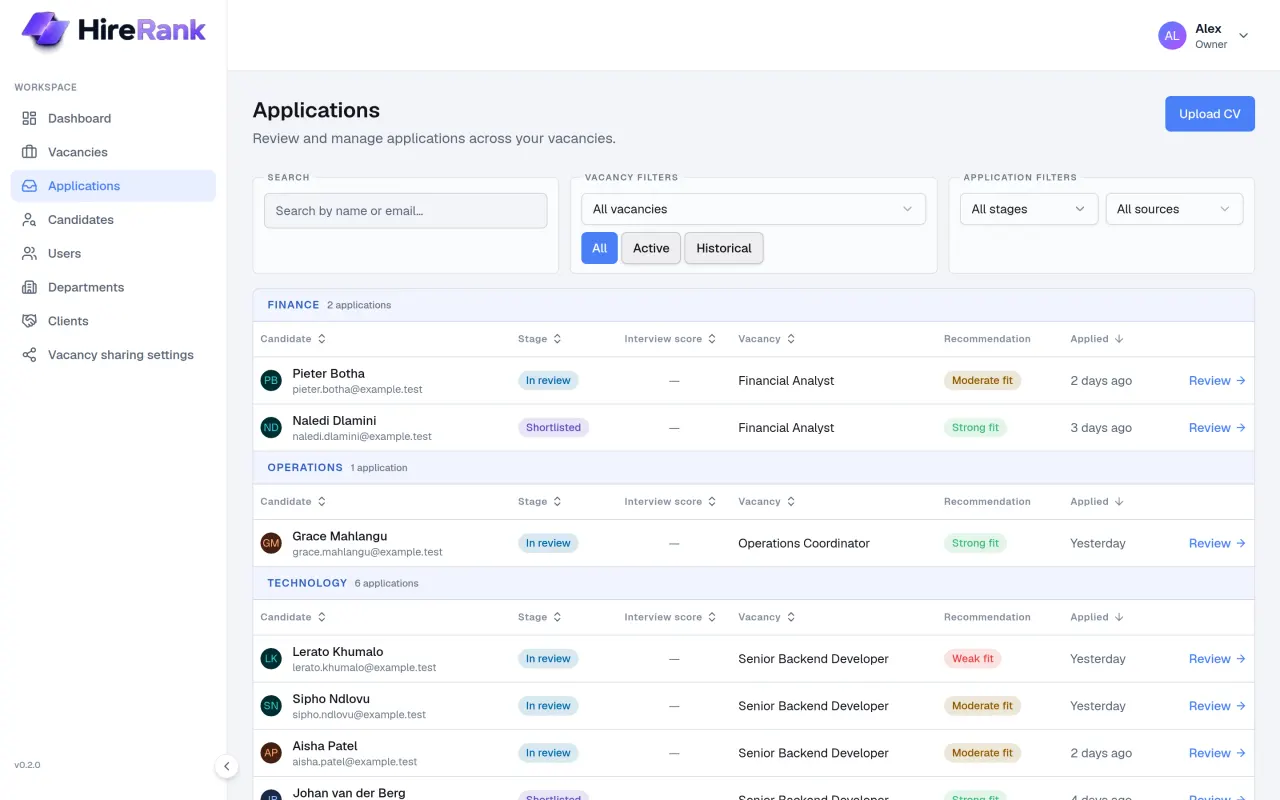The width and height of the screenshot is (1280, 800).
Task: Open the All vacancies dropdown
Action: pos(753,209)
